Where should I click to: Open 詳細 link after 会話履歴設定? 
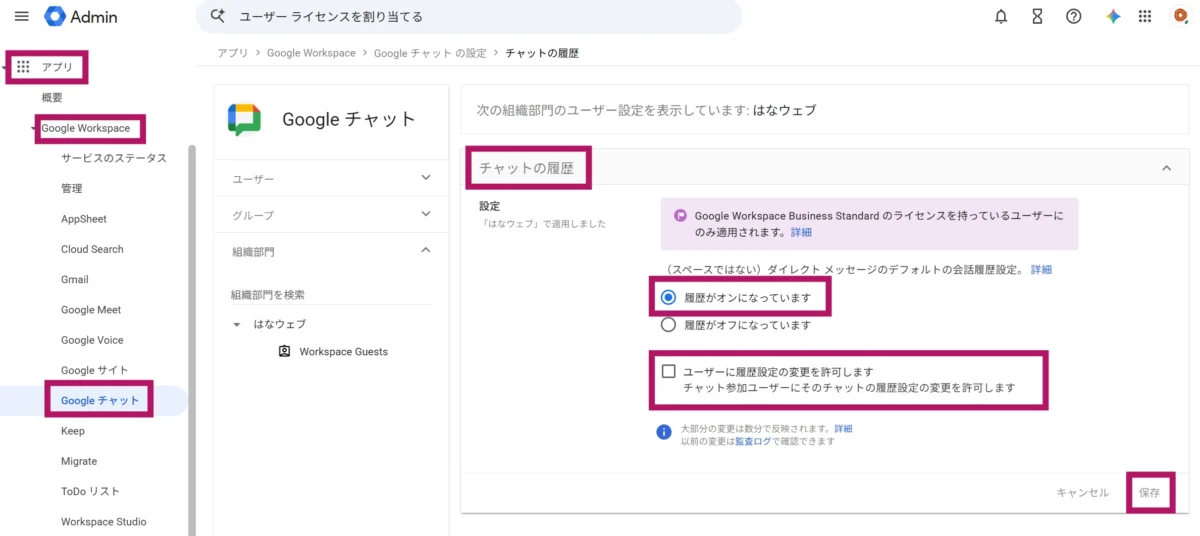[1041, 270]
